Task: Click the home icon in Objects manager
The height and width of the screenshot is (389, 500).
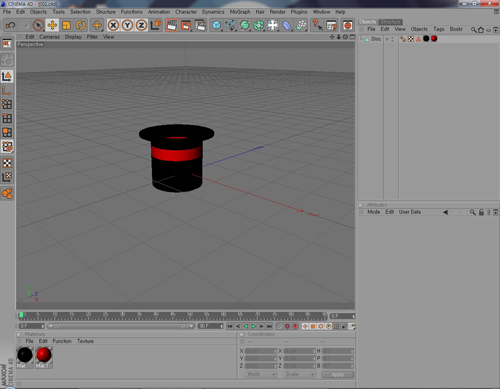Action: pyautogui.click(x=481, y=30)
